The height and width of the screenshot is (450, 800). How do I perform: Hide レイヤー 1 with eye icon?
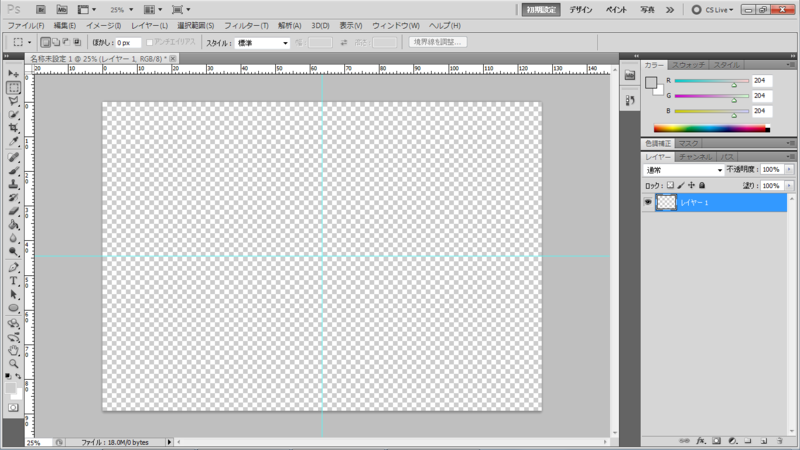pyautogui.click(x=648, y=202)
